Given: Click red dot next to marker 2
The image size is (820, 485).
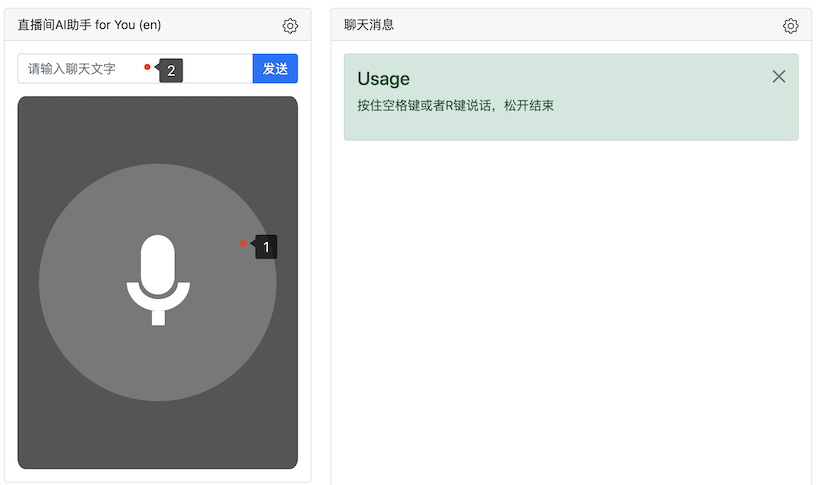Looking at the screenshot, I should tap(147, 67).
